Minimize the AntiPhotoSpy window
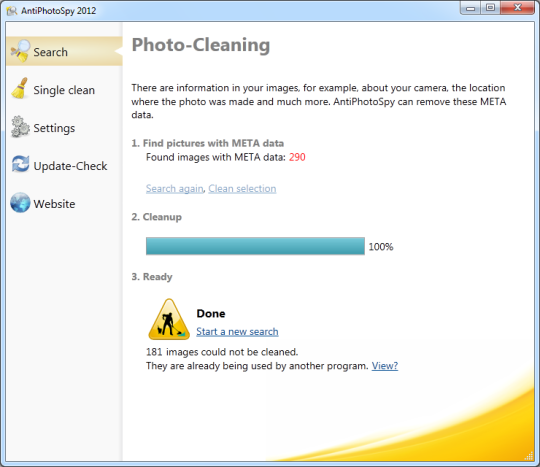 point(470,8)
